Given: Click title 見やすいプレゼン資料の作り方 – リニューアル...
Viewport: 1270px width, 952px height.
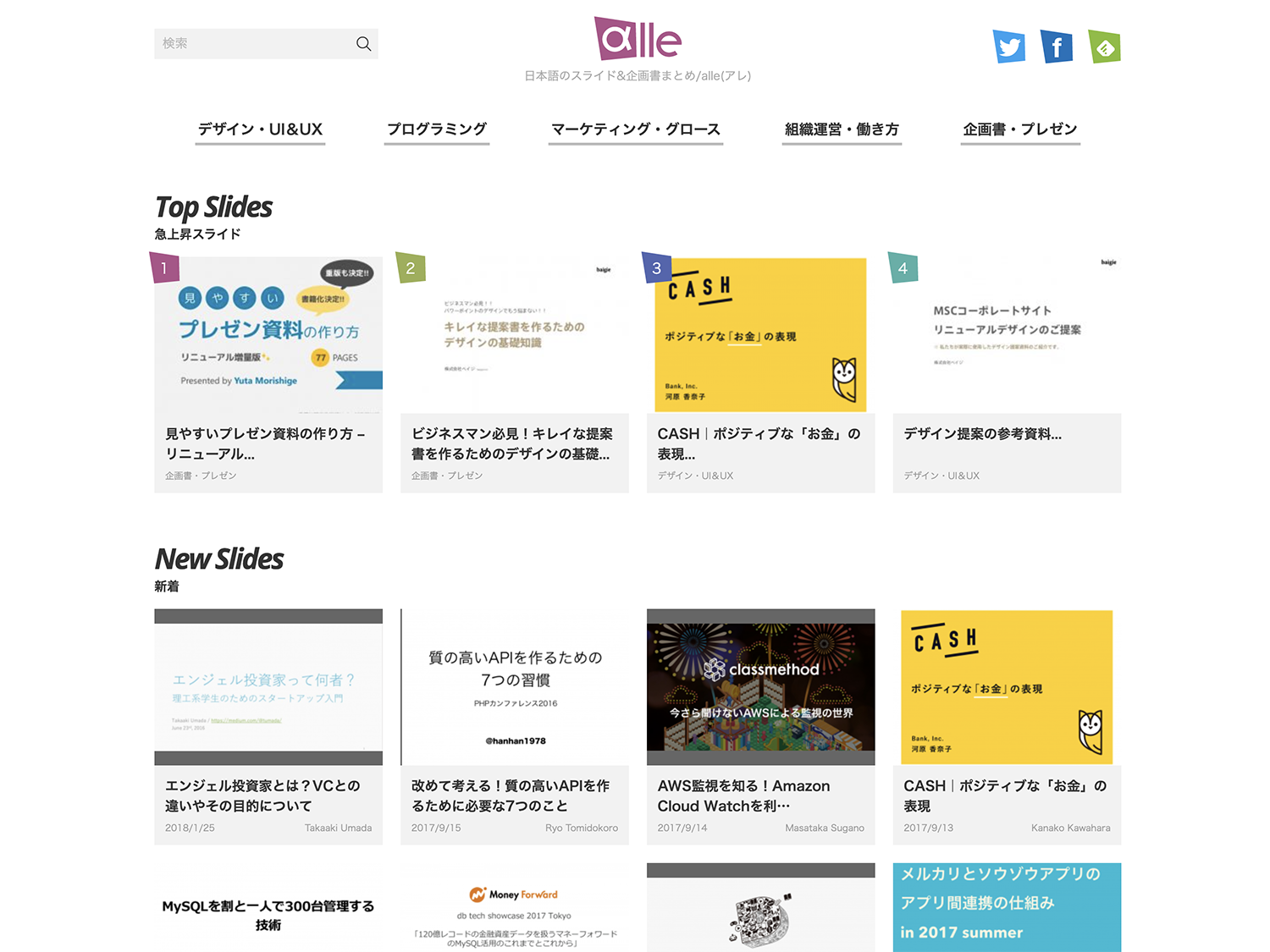Looking at the screenshot, I should [265, 444].
